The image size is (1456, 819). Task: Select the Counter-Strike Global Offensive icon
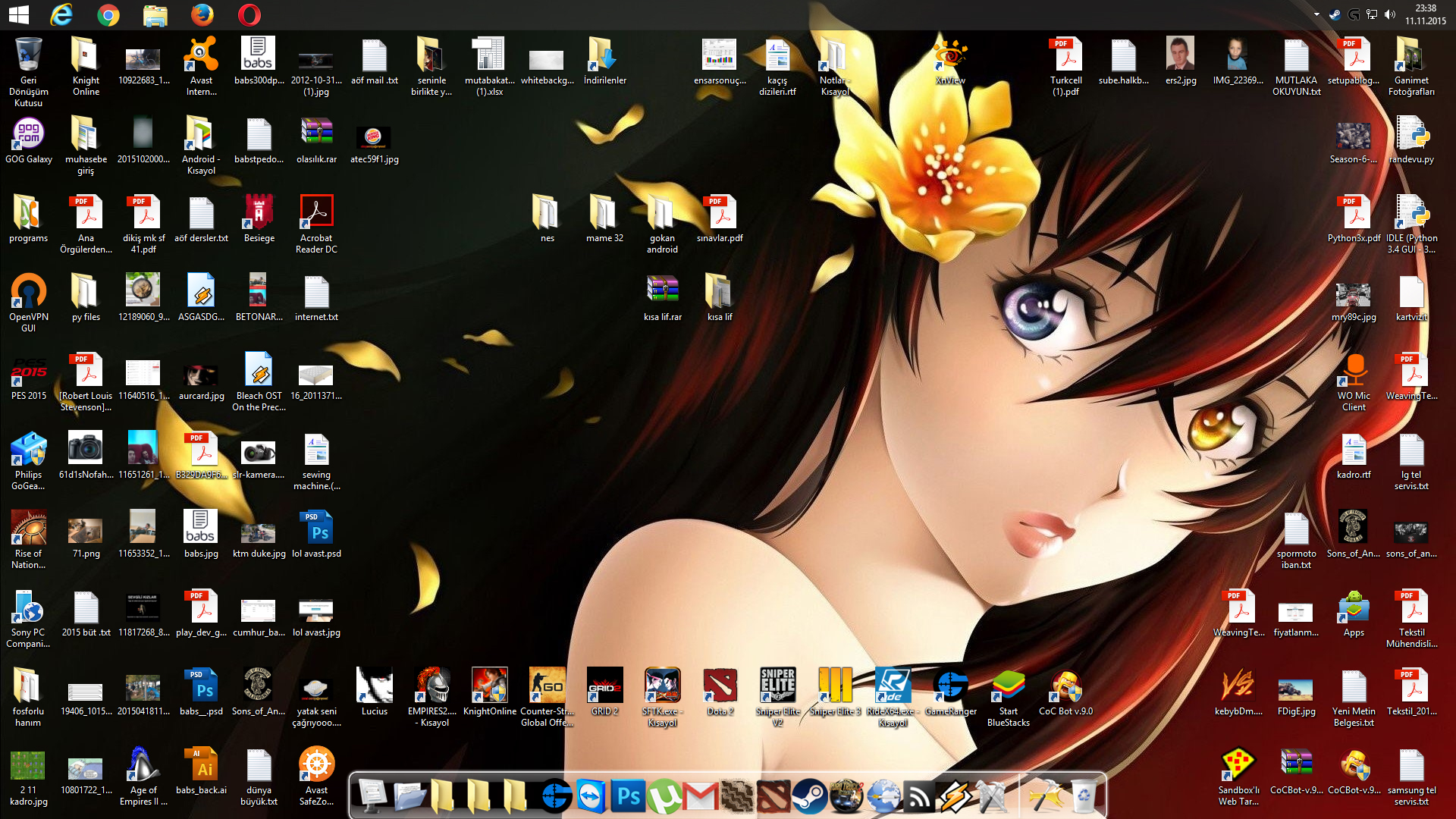click(x=548, y=698)
